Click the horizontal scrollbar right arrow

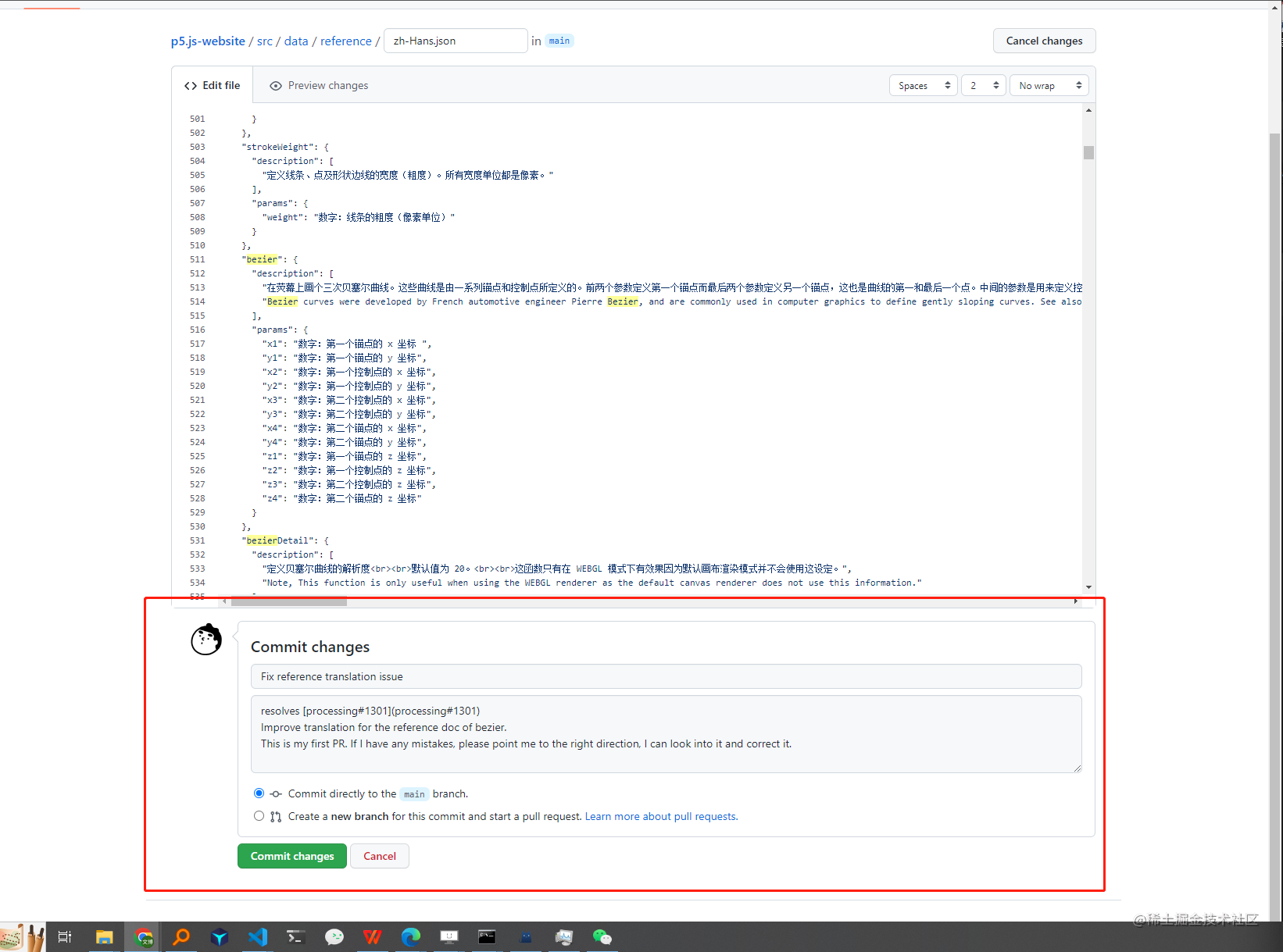1075,601
